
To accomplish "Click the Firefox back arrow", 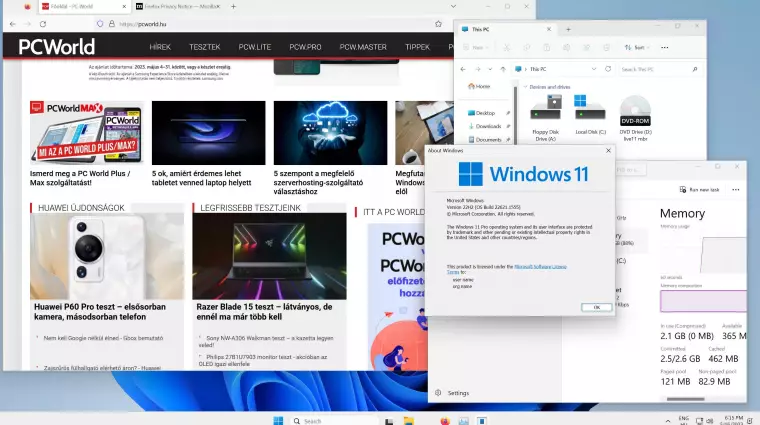I will 13,24.
